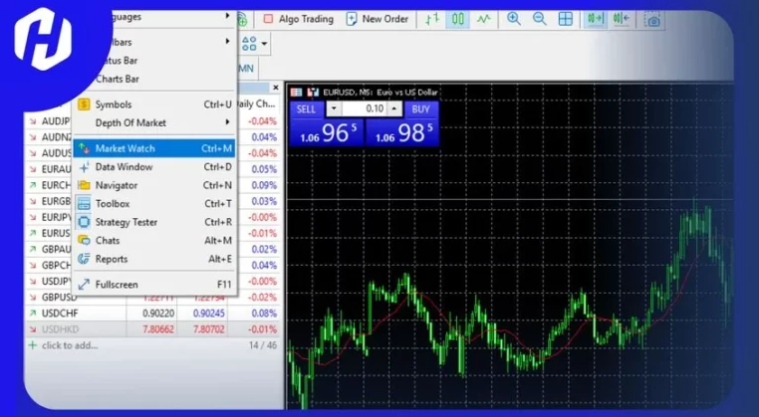The image size is (759, 417).
Task: Expand the objects toolbar dropdown arrow
Action: pos(264,44)
